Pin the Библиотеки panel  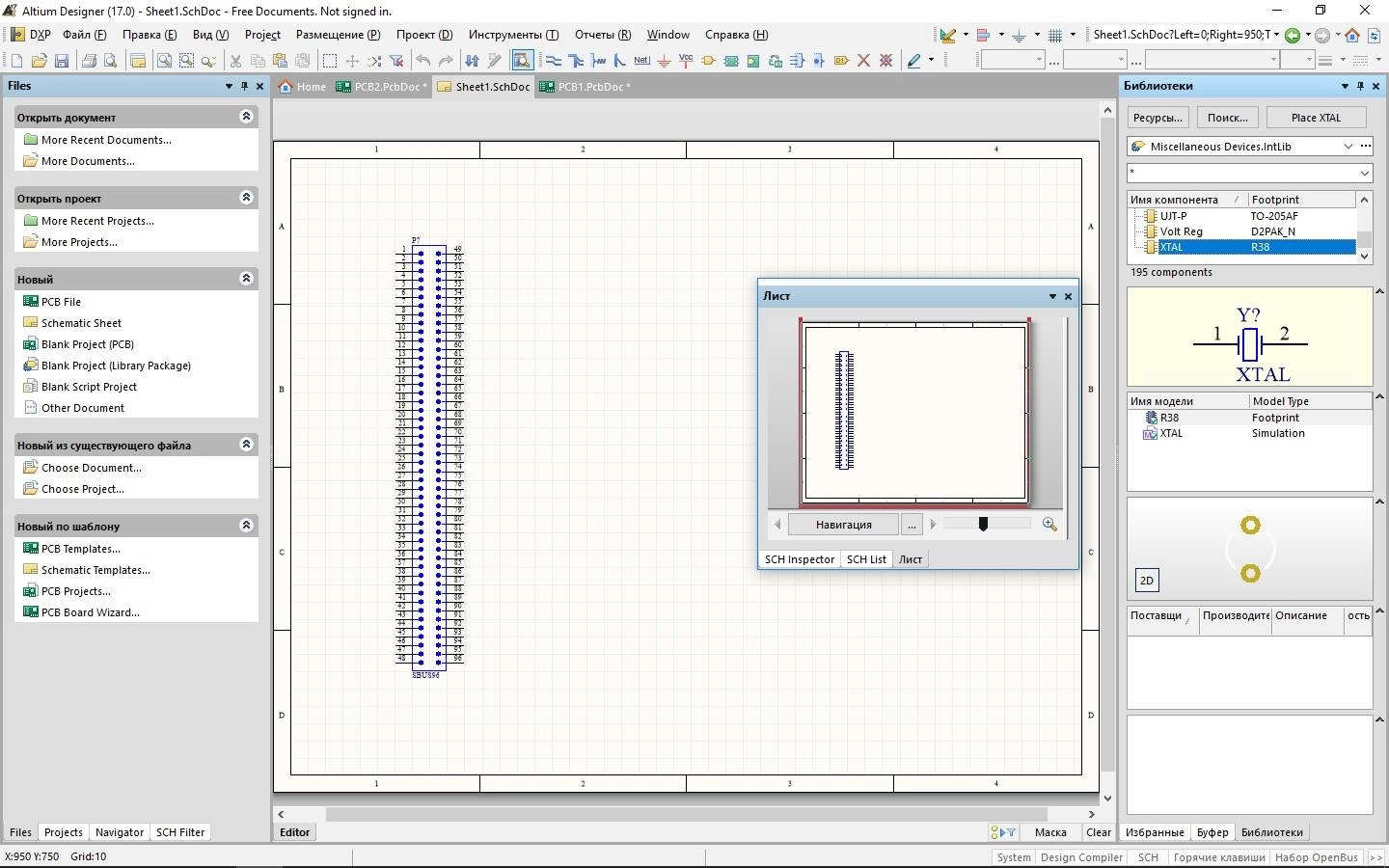(1360, 86)
